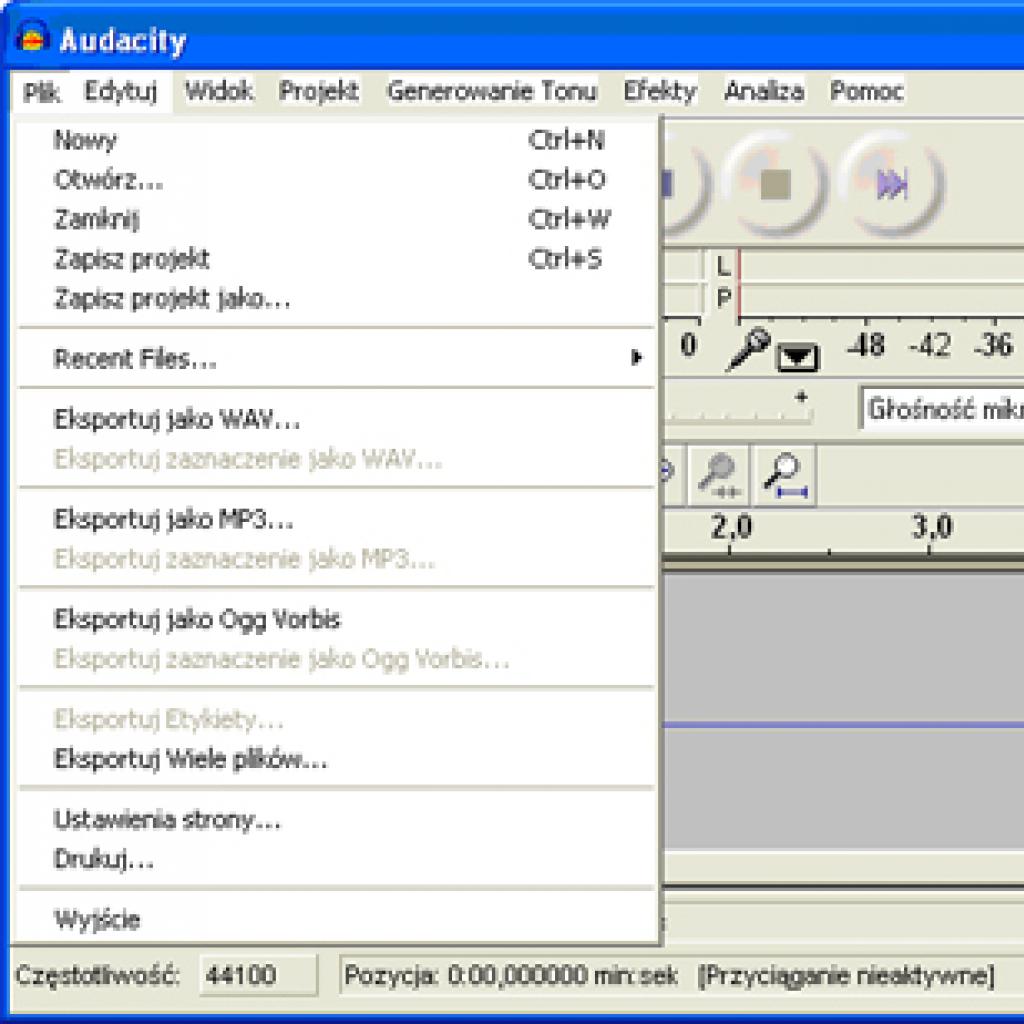Click the Zoom to selection magnifier icon
Screen dimensions: 1024x1024
(x=719, y=477)
